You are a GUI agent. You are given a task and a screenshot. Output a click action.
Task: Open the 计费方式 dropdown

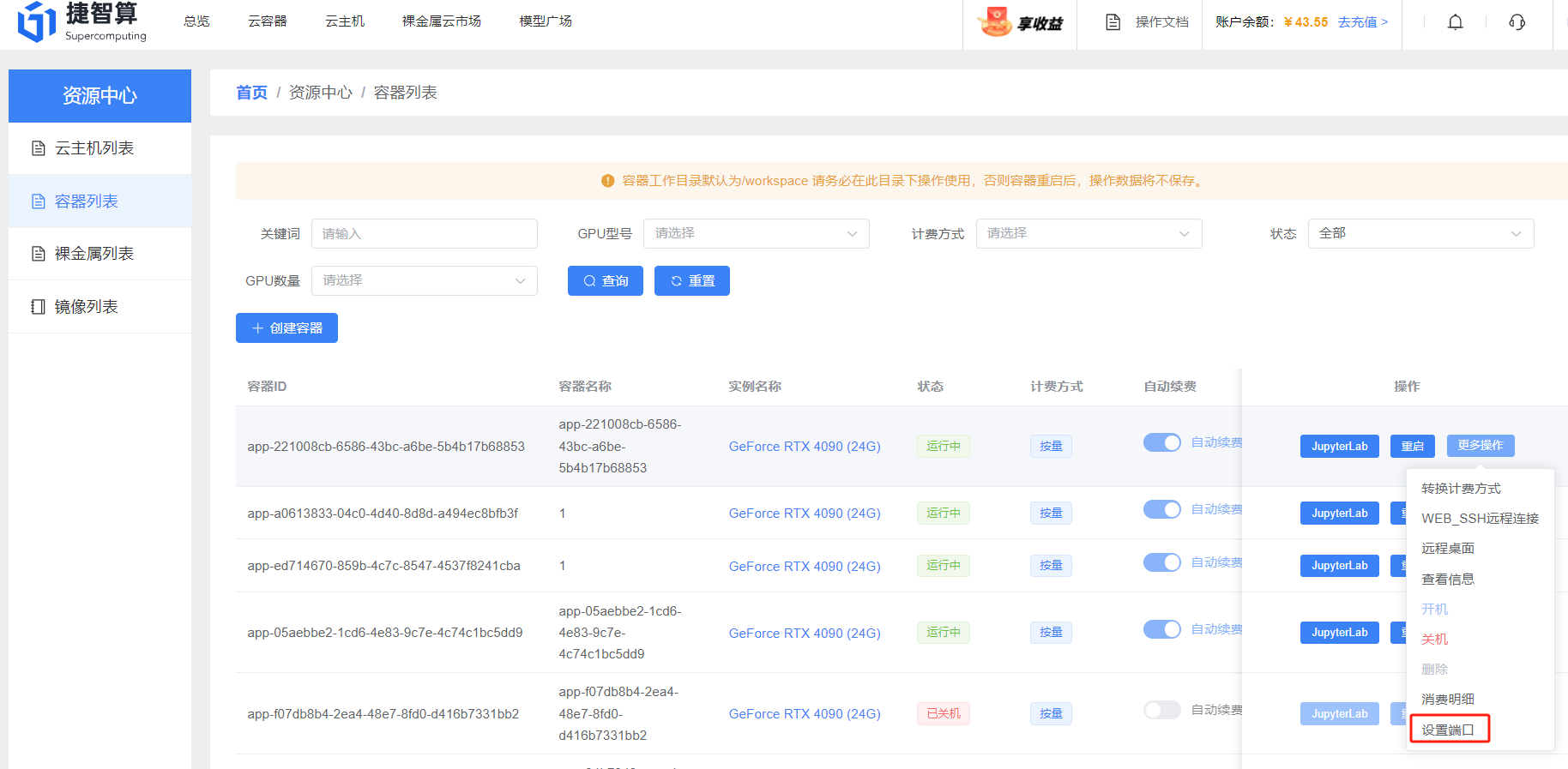[1089, 233]
